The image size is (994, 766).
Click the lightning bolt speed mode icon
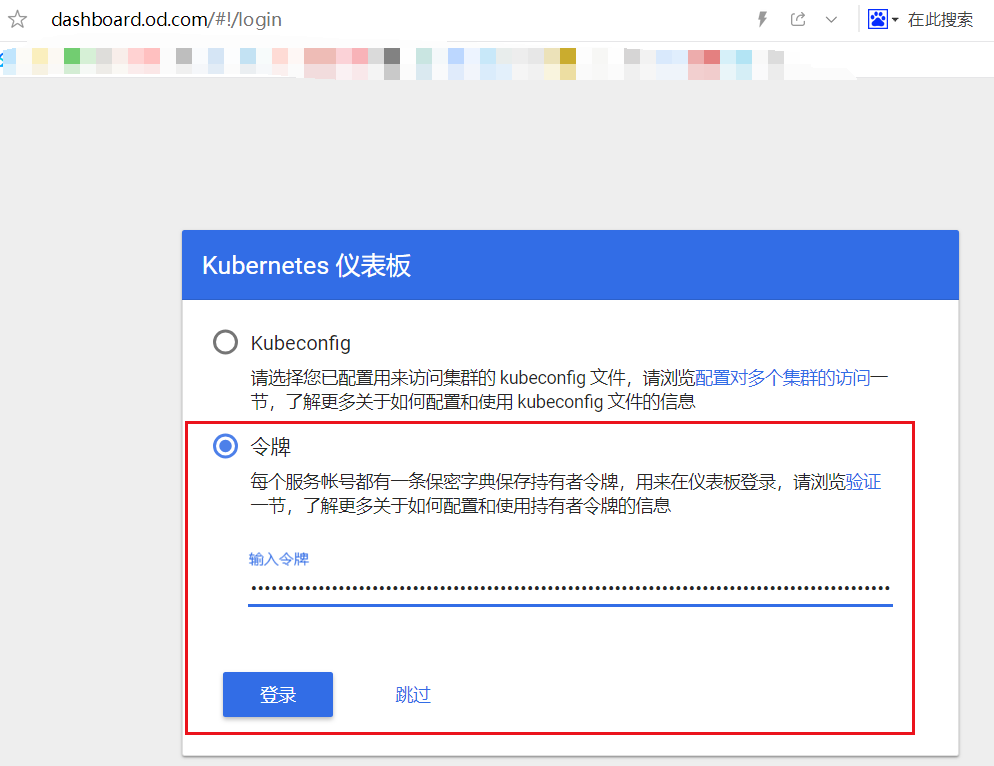pyautogui.click(x=763, y=19)
